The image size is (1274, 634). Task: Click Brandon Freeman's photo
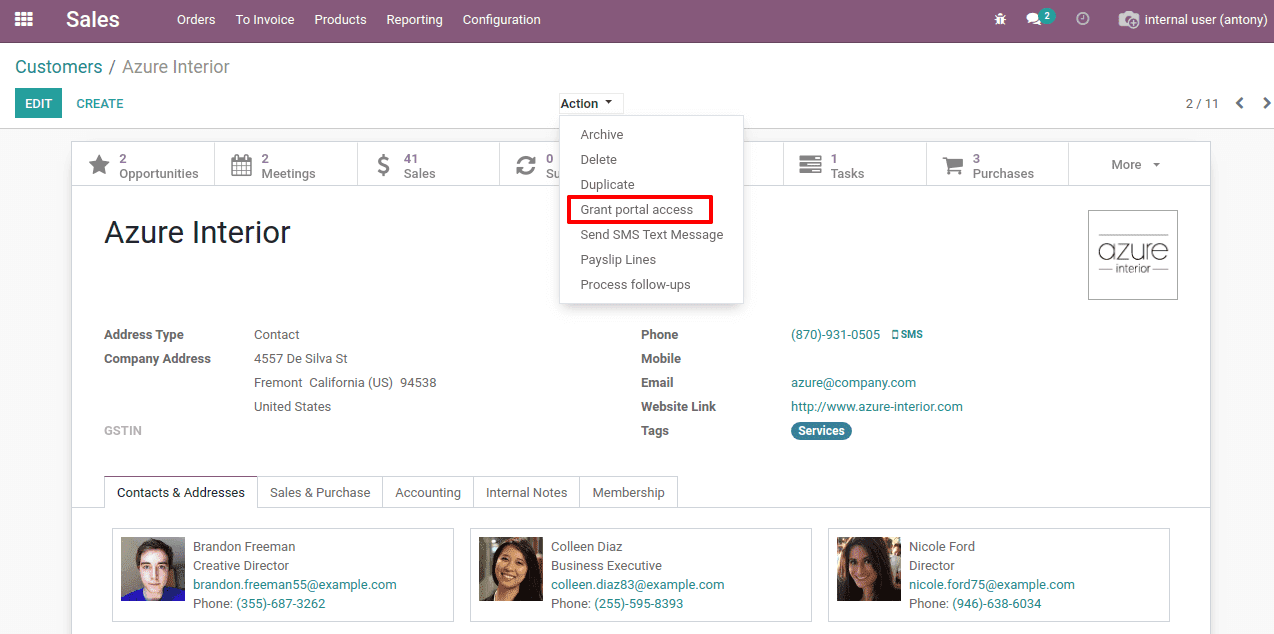coord(153,569)
